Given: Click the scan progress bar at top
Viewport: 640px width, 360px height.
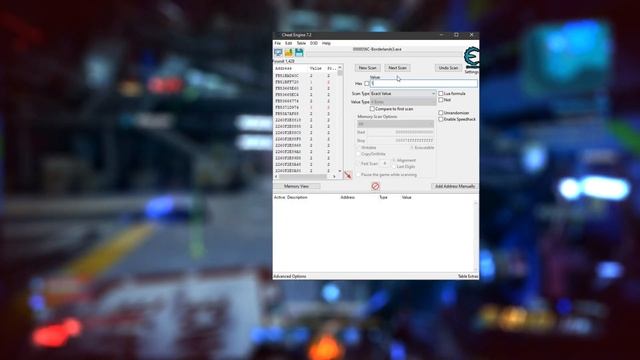Looking at the screenshot, I should [384, 53].
